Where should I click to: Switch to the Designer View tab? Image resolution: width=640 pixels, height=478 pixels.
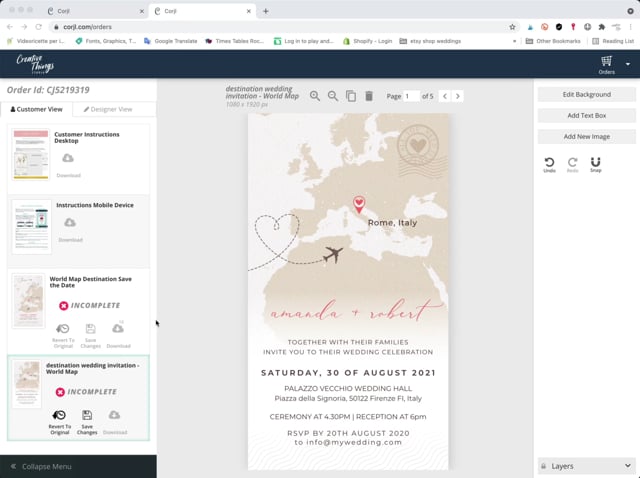(x=114, y=109)
